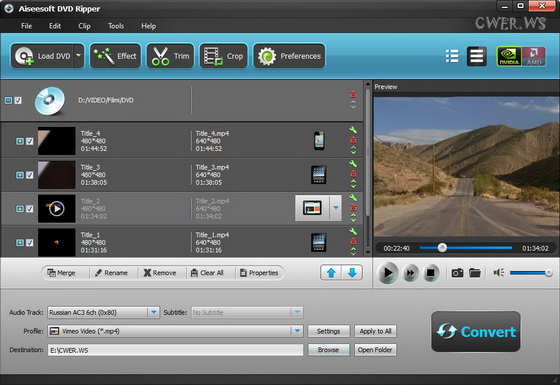Screen dimensions: 560x385
Task: Uncheck Title_3 checkbox
Action: coord(30,175)
